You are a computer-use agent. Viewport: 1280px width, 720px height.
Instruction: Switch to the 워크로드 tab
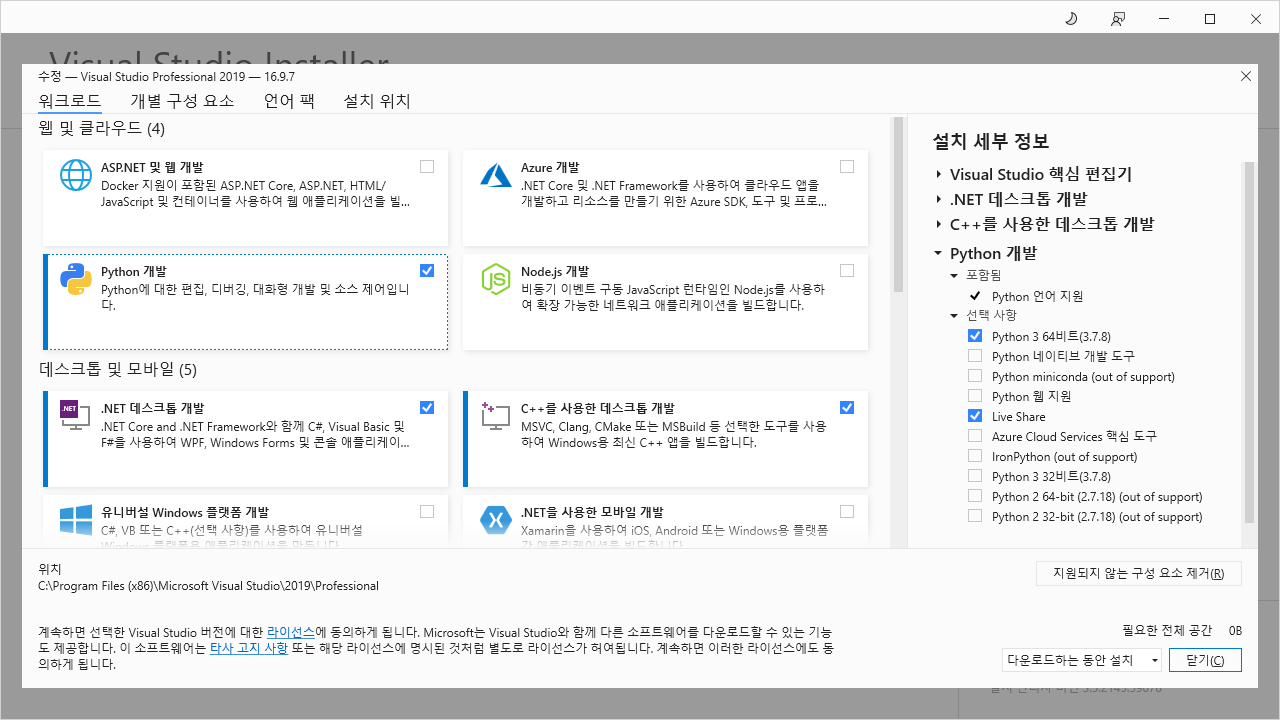click(69, 101)
